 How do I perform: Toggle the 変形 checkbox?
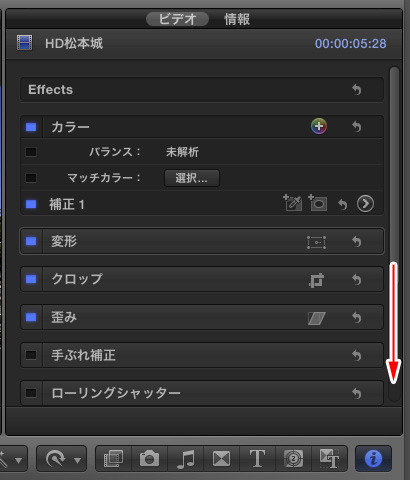coord(31,241)
